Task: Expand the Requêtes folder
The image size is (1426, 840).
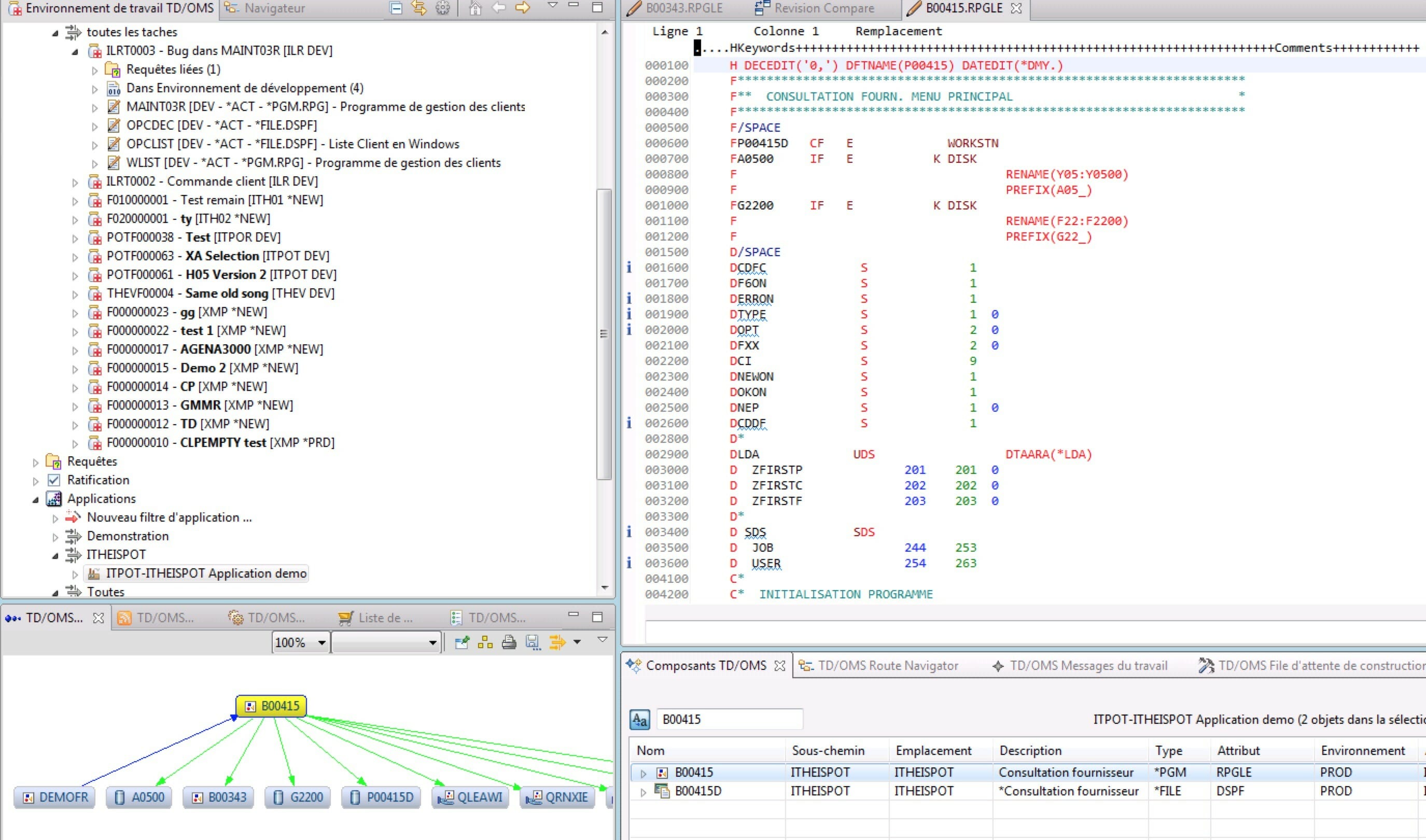Action: pyautogui.click(x=35, y=463)
